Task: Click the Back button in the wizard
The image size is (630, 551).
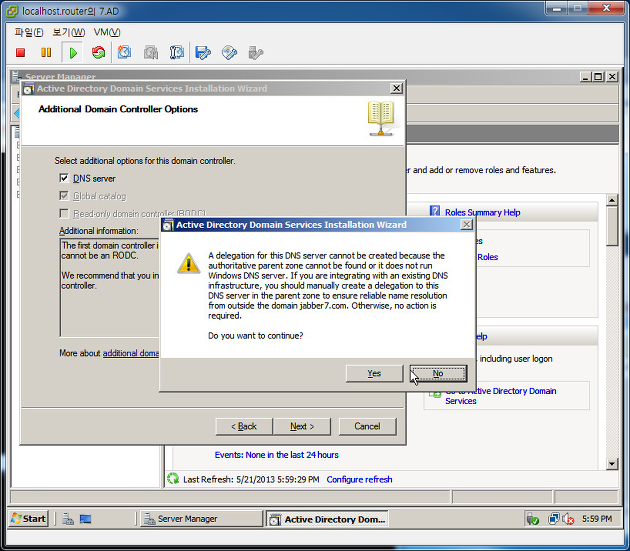Action: pyautogui.click(x=244, y=426)
